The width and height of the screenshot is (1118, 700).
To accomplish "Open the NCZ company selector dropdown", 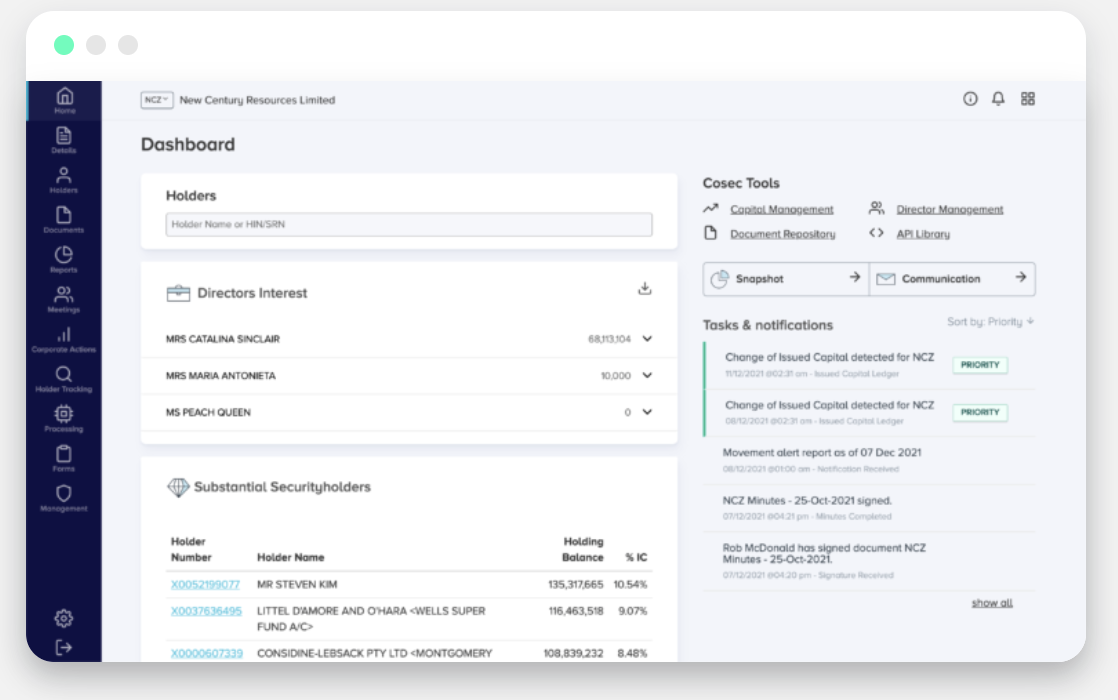I will 156,100.
